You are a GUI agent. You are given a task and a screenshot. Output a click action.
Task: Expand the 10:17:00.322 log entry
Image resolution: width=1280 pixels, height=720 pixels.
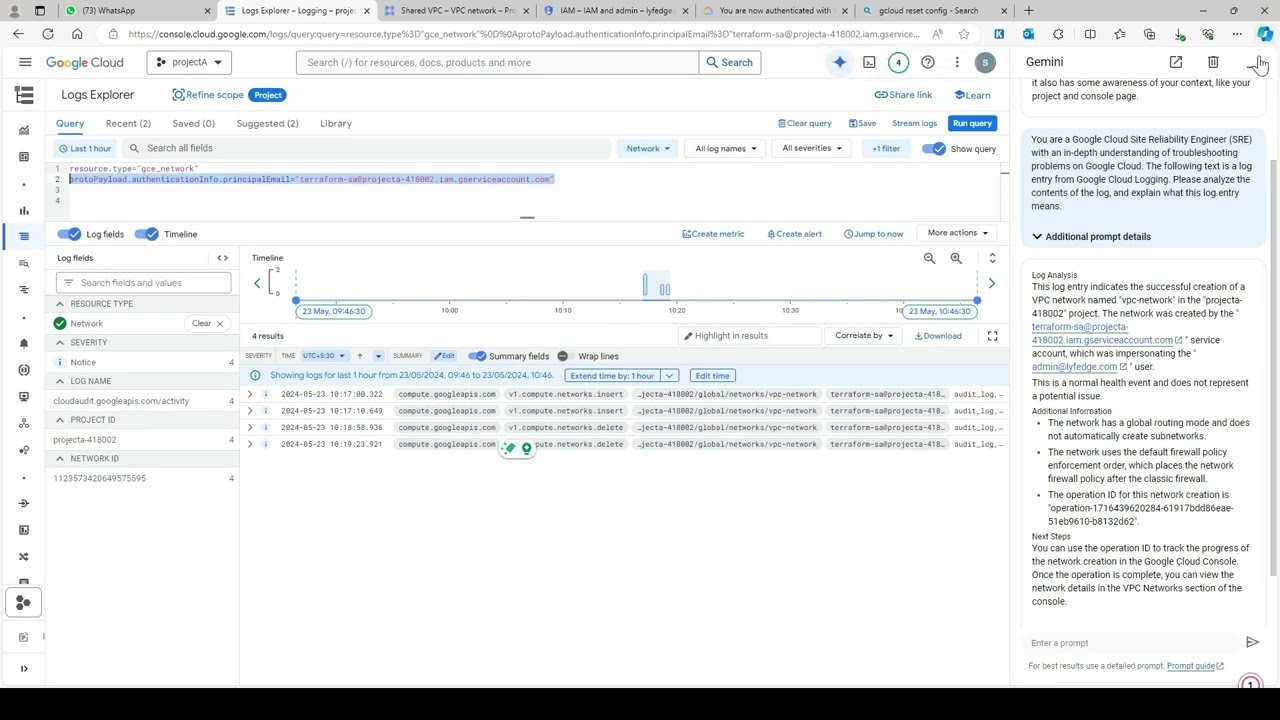coord(250,394)
